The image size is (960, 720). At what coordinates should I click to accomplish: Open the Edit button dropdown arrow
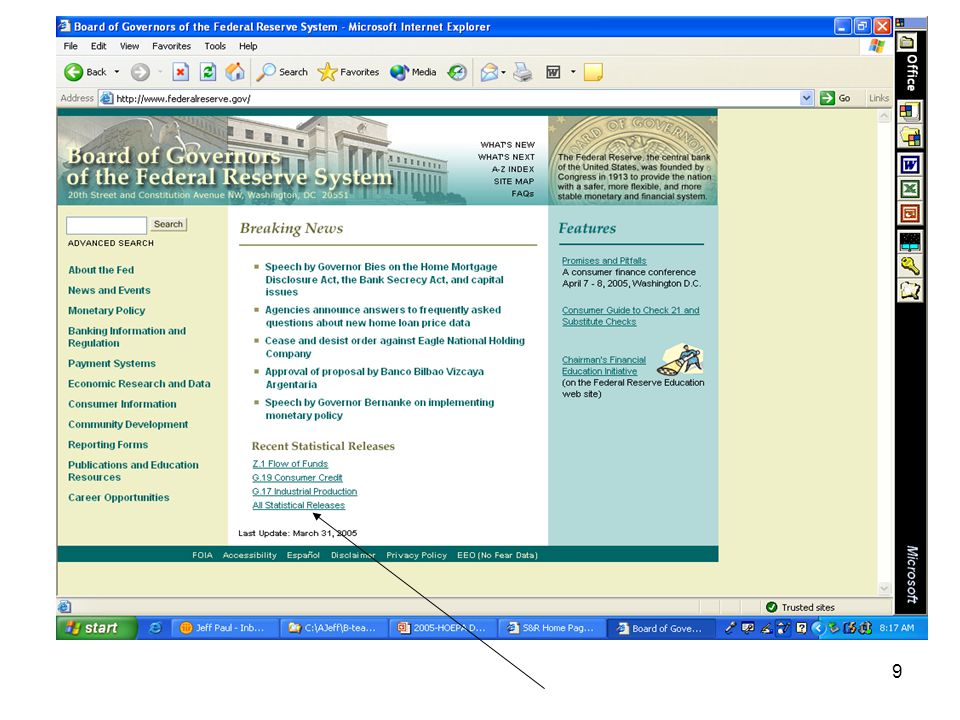[x=573, y=72]
